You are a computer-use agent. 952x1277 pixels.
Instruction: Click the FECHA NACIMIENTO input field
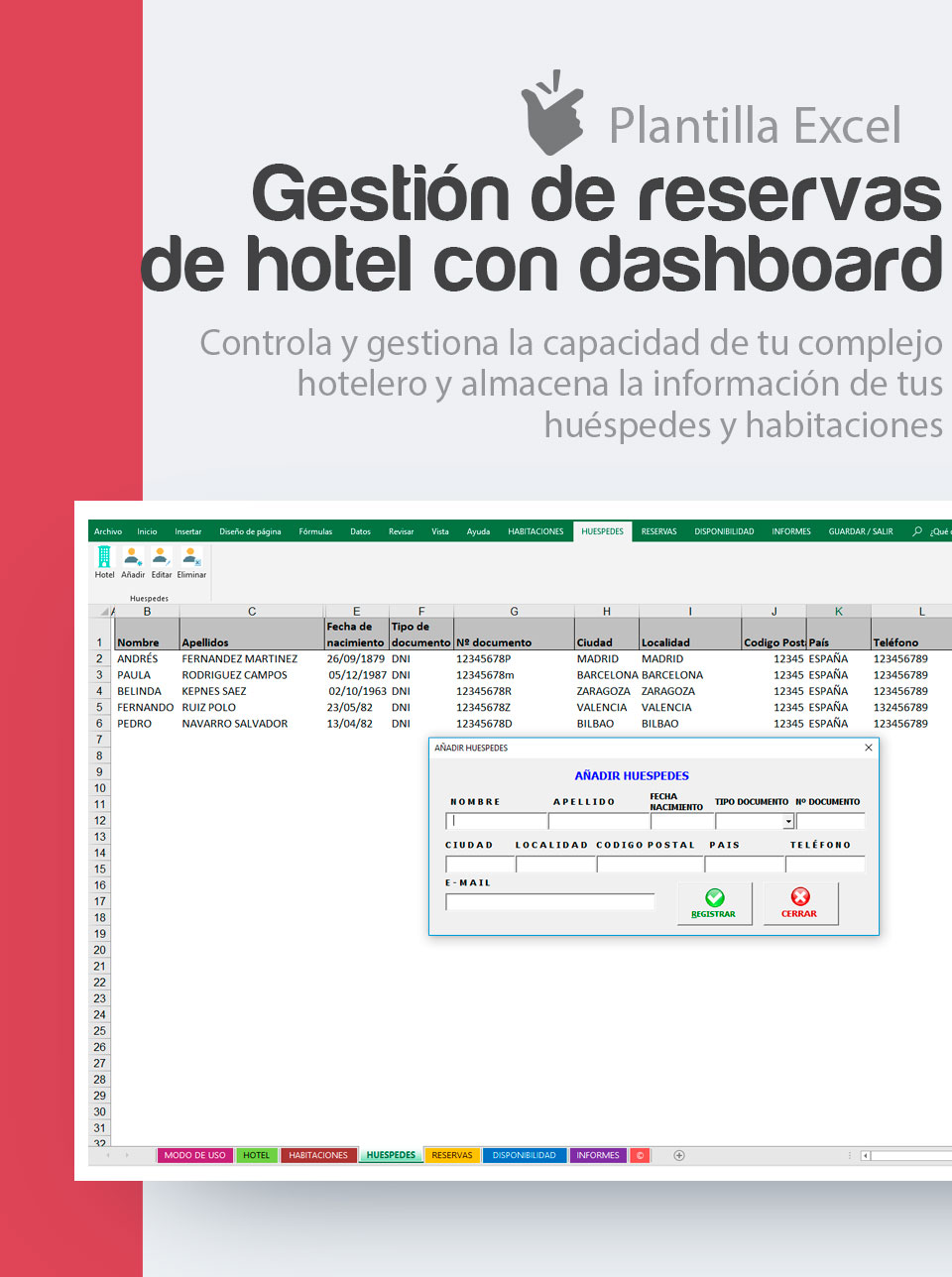click(x=681, y=821)
